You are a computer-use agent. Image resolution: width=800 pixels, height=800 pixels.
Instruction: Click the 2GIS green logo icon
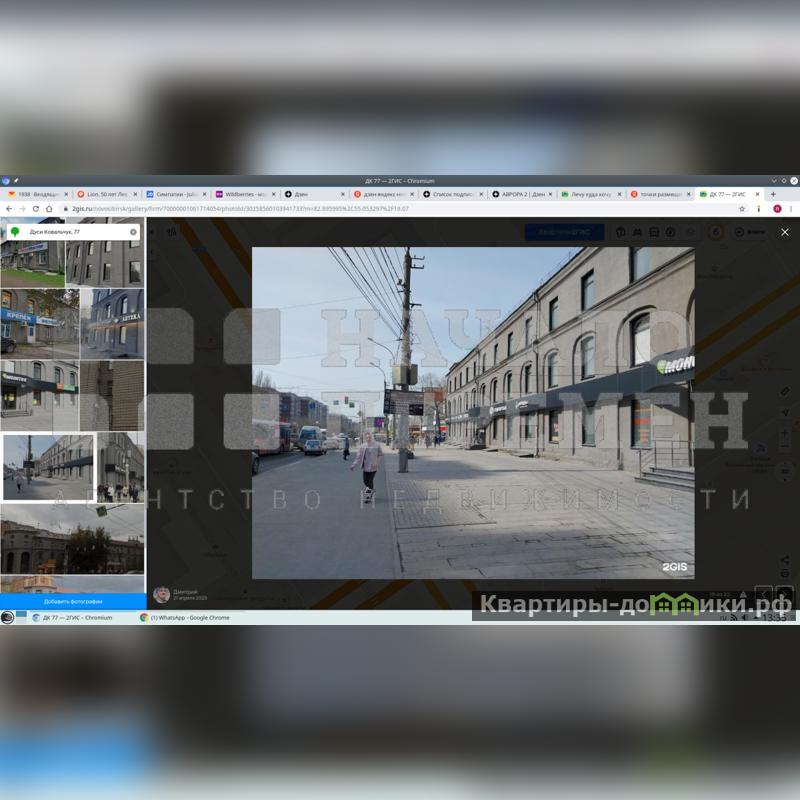click(15, 232)
